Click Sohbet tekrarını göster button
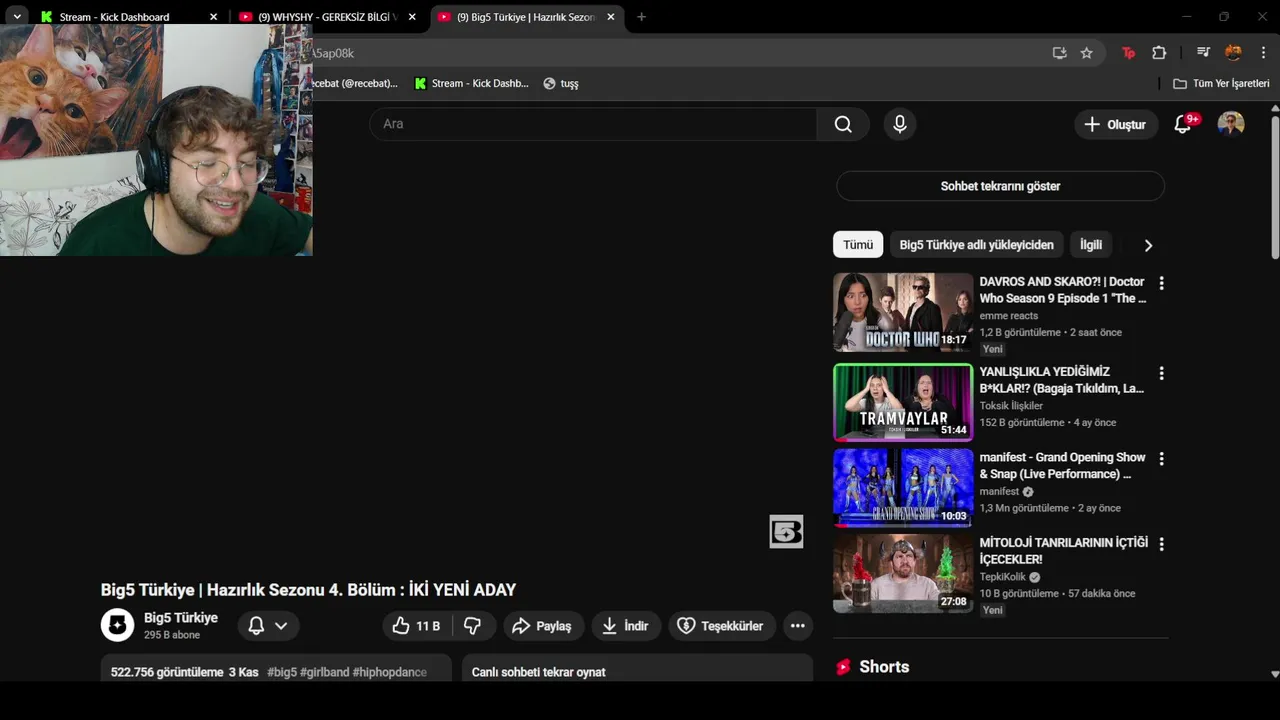Image resolution: width=1280 pixels, height=720 pixels. [1000, 186]
